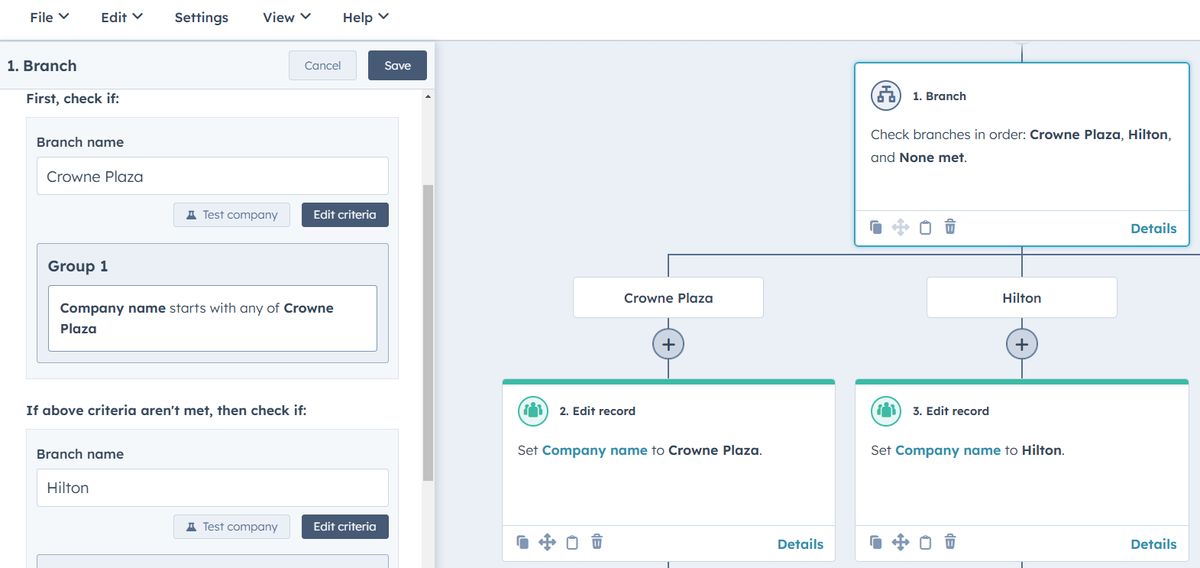This screenshot has height=568, width=1200.
Task: Open the File menu
Action: 50,17
